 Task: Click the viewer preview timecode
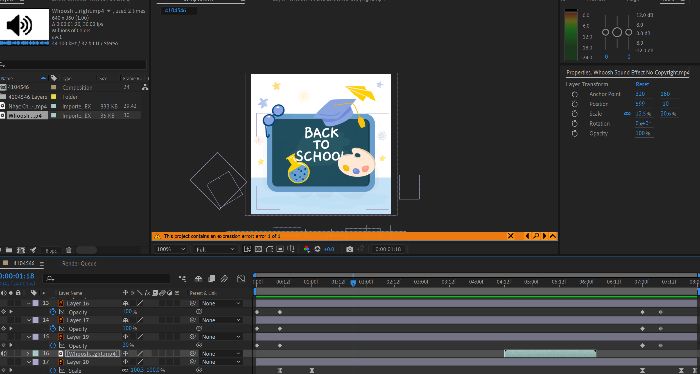(x=388, y=249)
